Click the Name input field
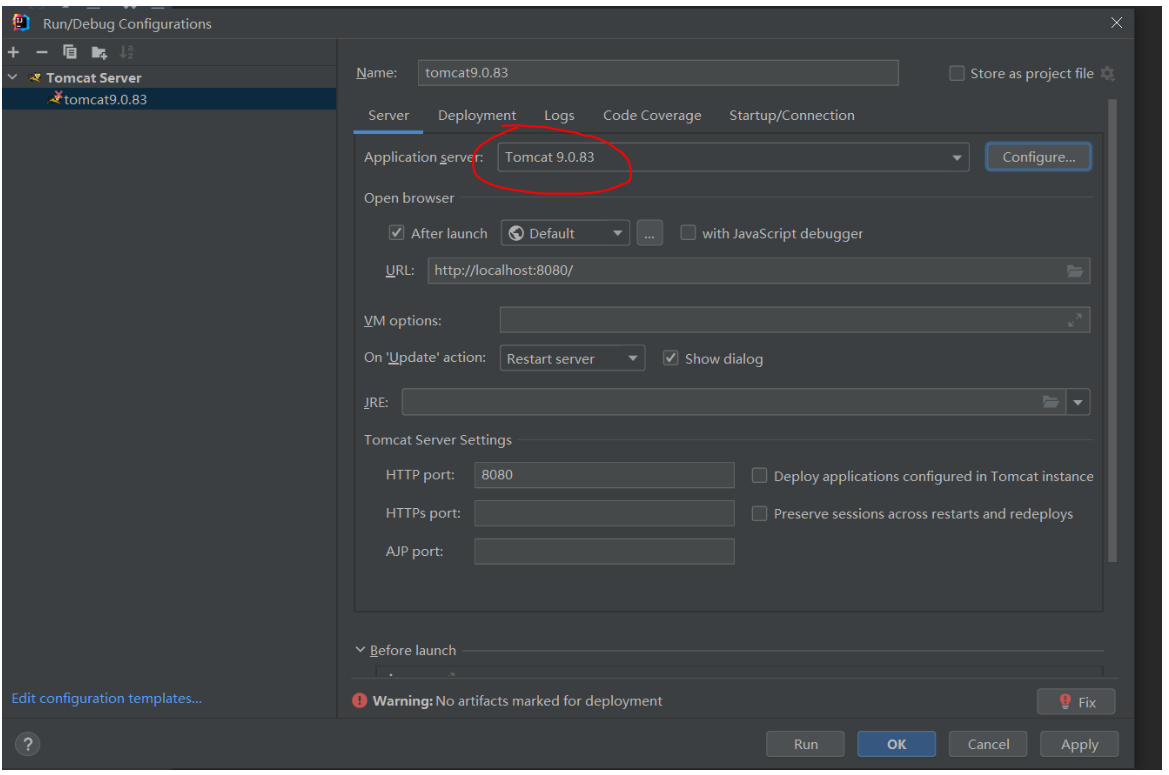This screenshot has width=1169, height=775. coord(658,73)
